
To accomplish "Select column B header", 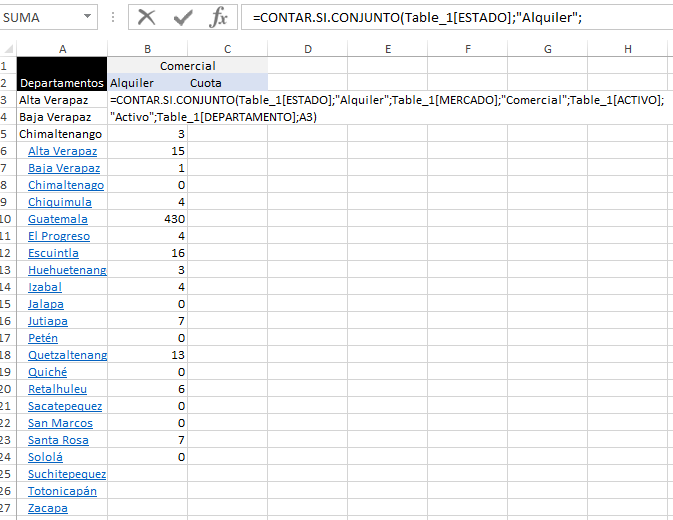I will pyautogui.click(x=147, y=49).
